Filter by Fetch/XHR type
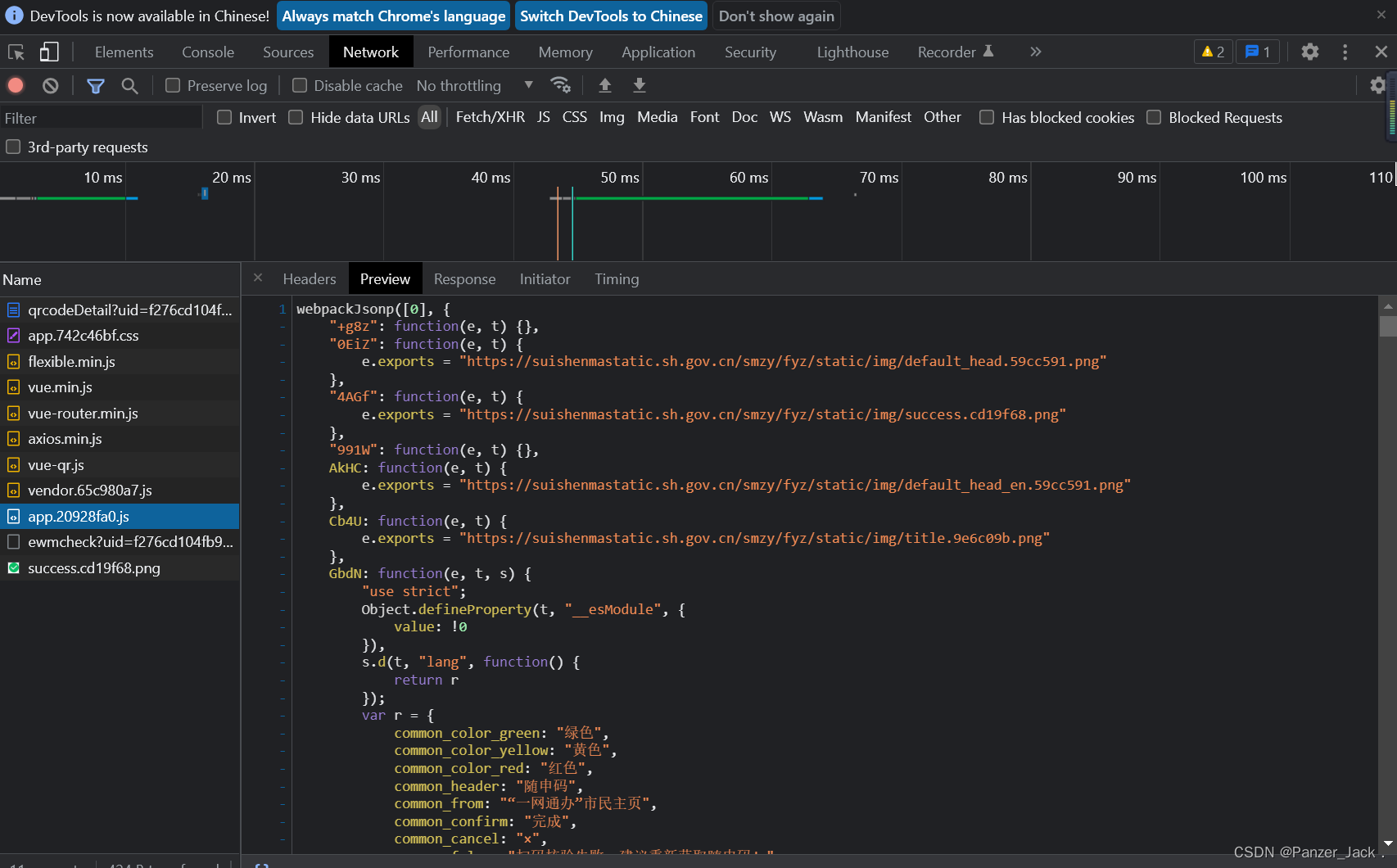This screenshot has width=1397, height=868. point(490,117)
